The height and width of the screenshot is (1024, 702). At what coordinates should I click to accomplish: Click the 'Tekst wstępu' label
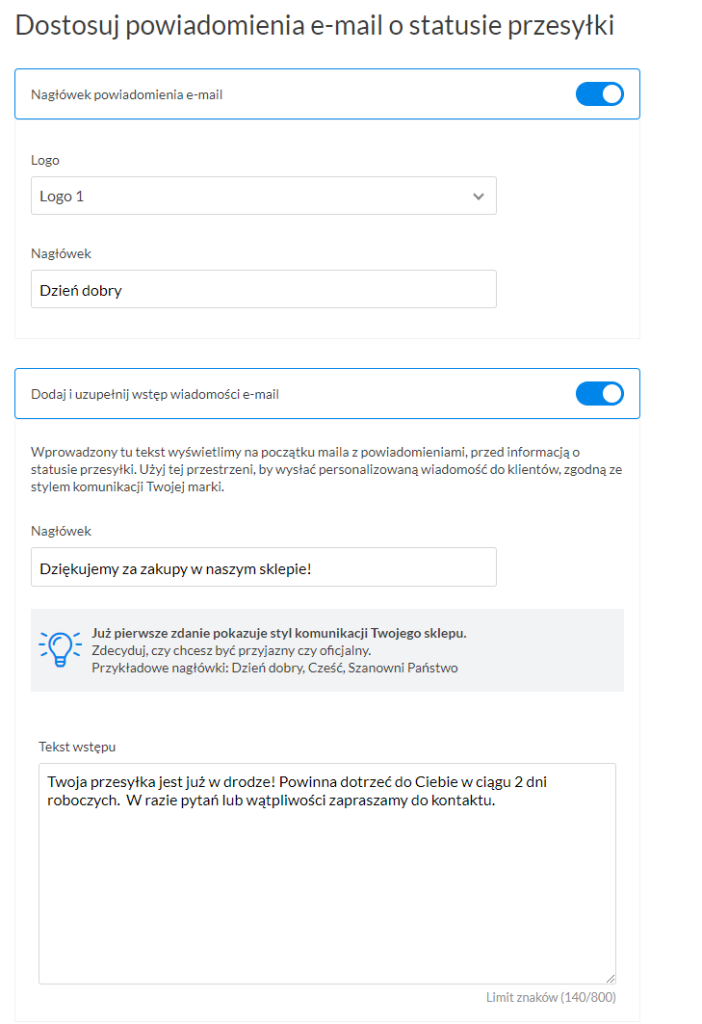(x=80, y=746)
